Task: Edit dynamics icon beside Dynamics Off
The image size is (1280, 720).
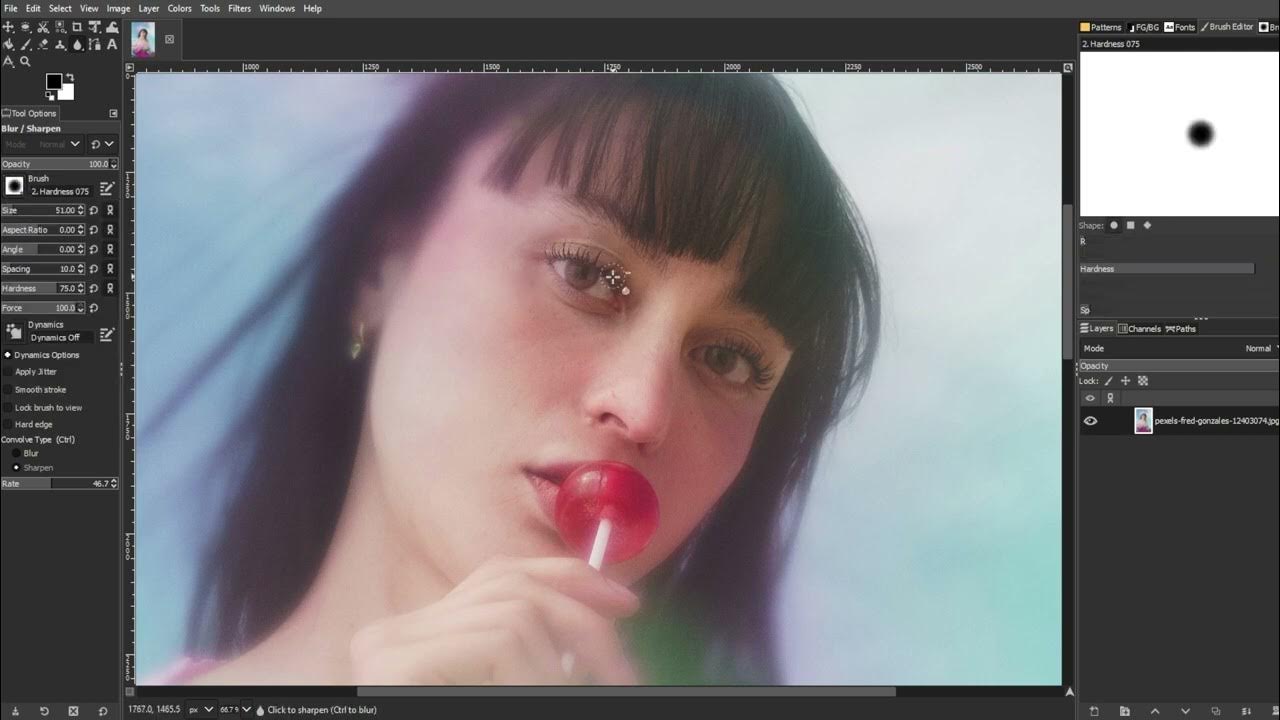Action: pyautogui.click(x=107, y=334)
